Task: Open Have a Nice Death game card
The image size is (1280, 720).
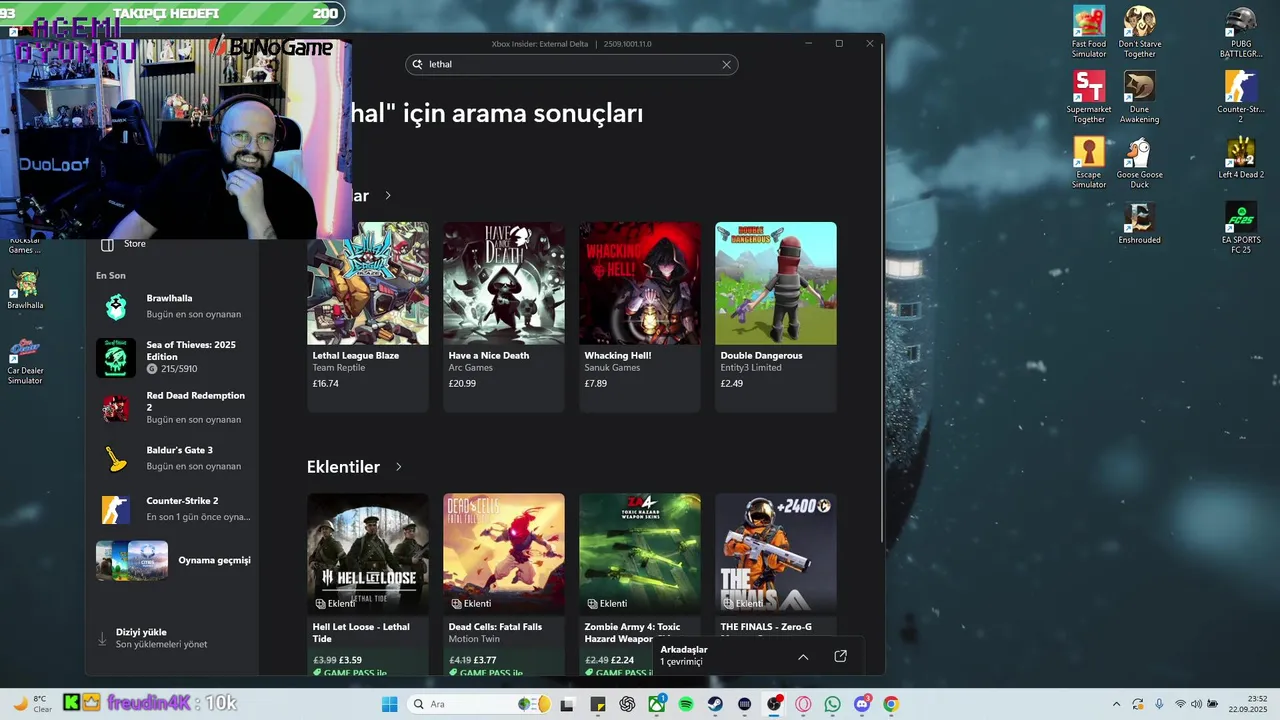Action: click(504, 316)
